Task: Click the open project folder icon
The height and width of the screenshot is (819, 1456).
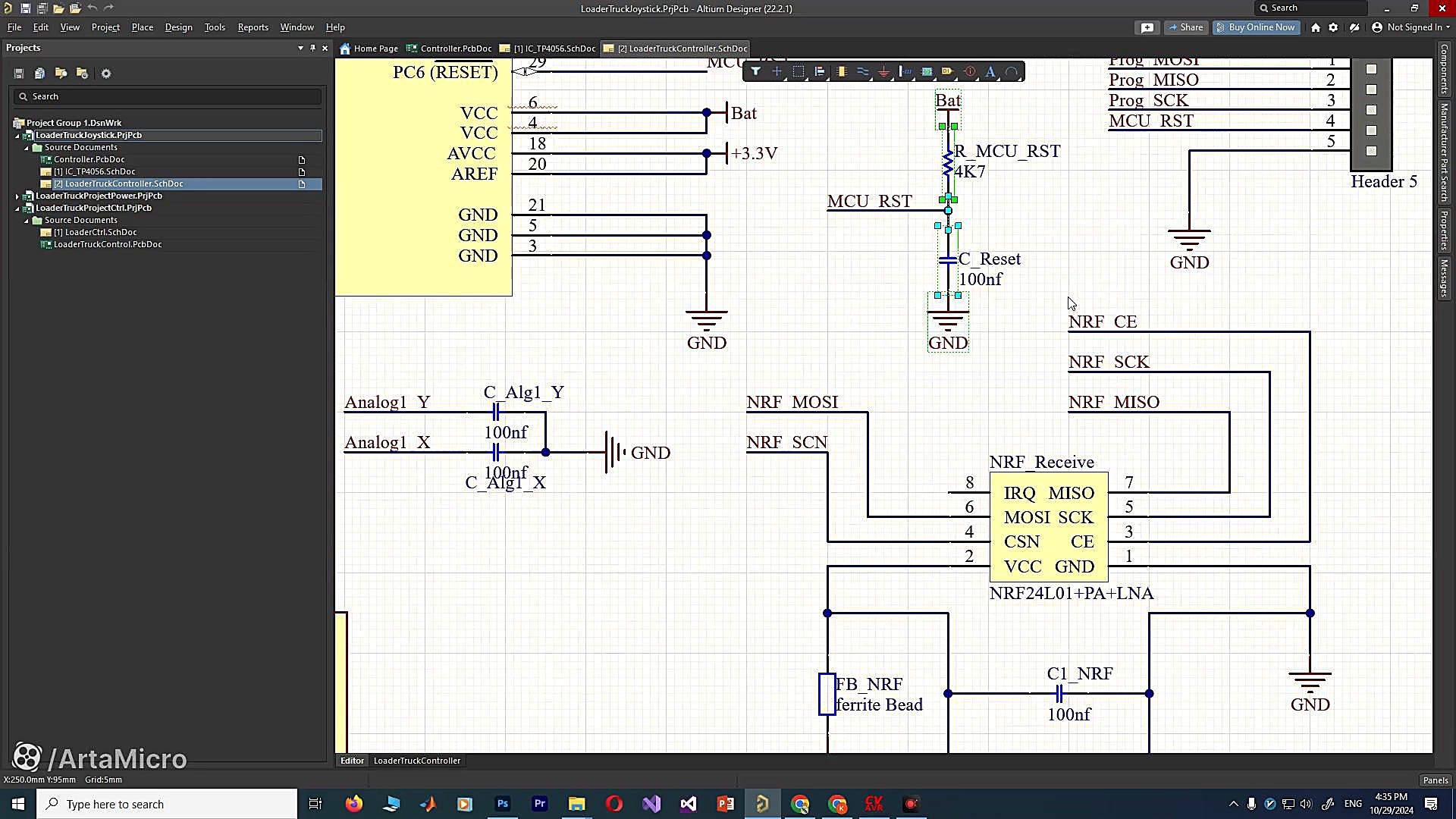Action: point(61,74)
